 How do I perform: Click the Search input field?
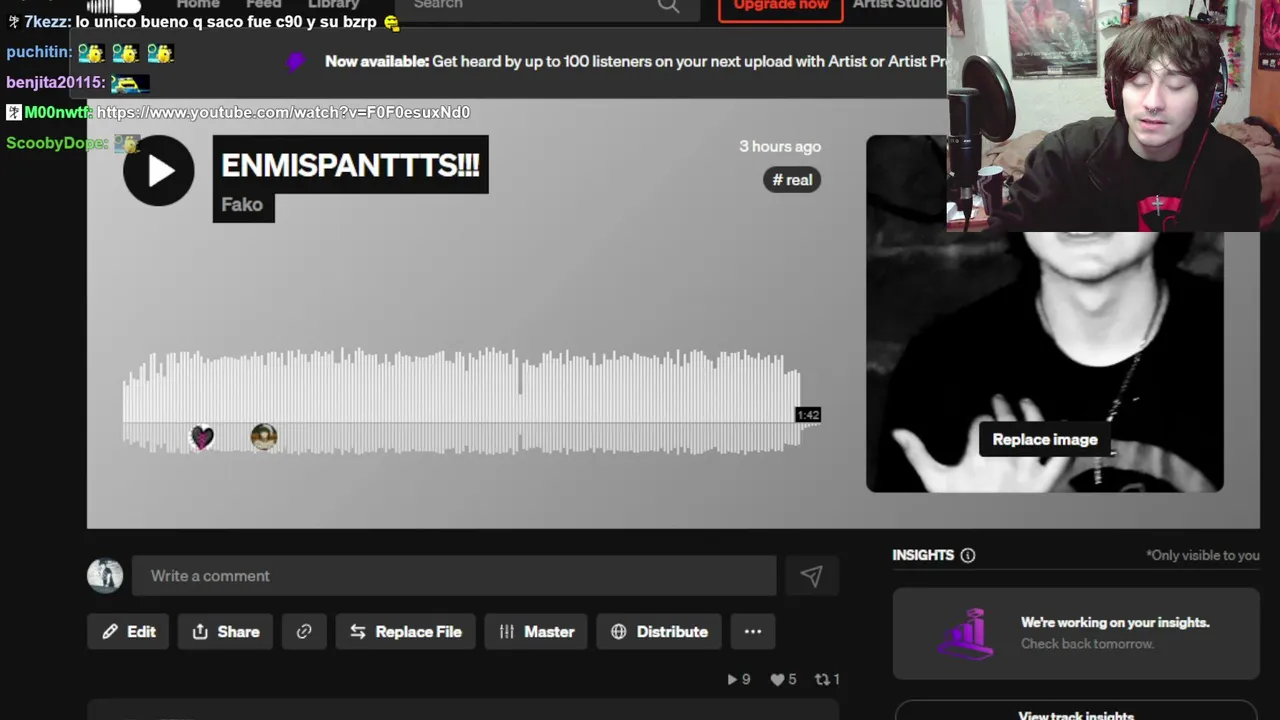[548, 8]
